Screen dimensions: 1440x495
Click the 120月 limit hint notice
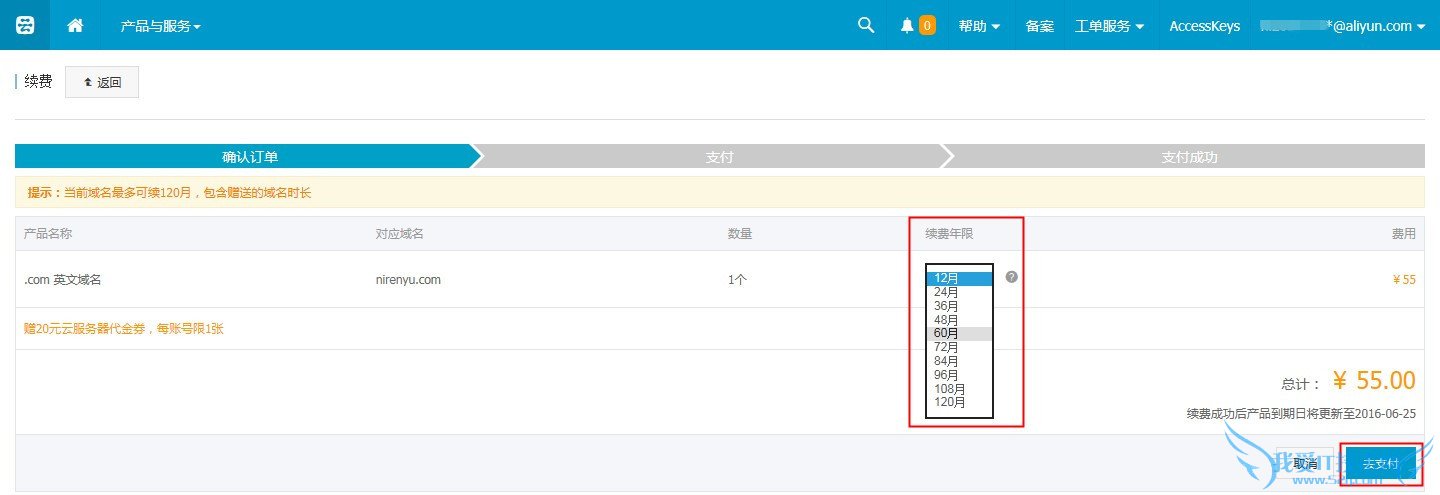click(x=169, y=192)
